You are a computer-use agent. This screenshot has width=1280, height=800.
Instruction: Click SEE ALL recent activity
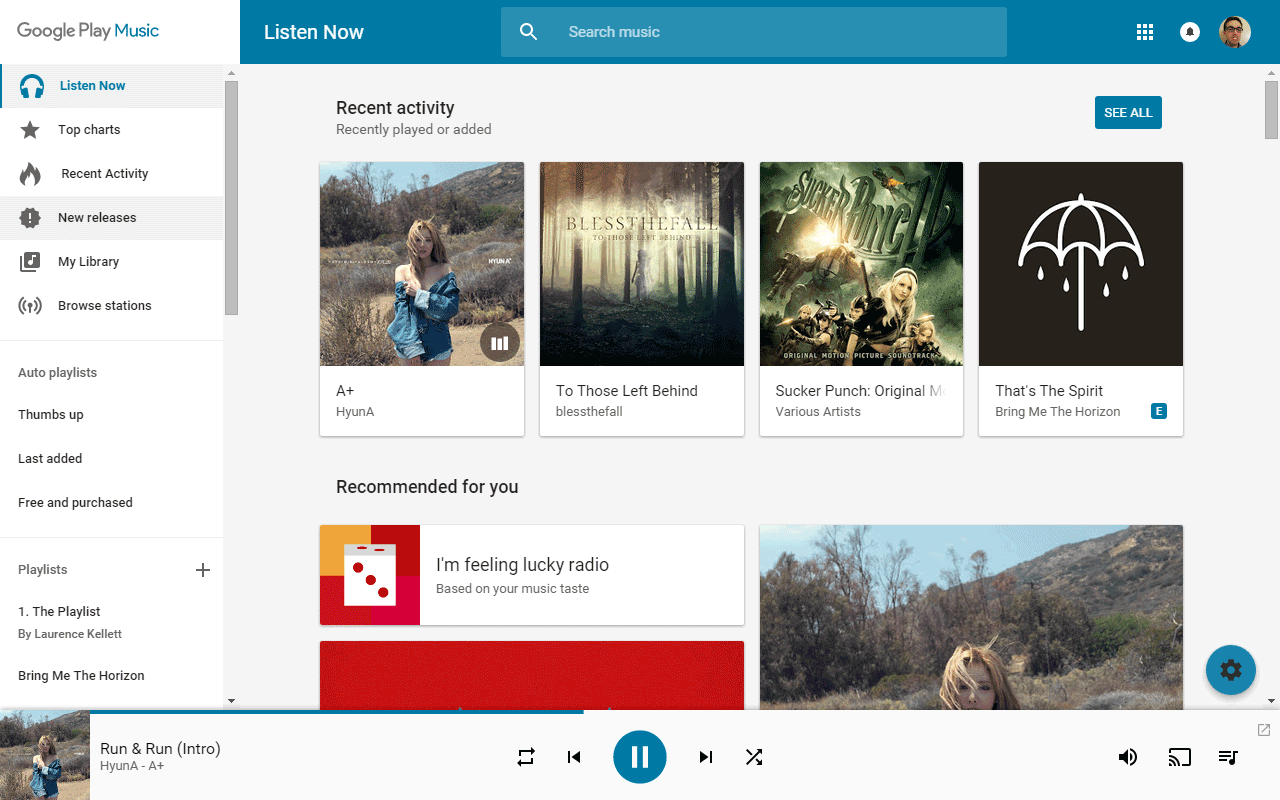tap(1128, 112)
